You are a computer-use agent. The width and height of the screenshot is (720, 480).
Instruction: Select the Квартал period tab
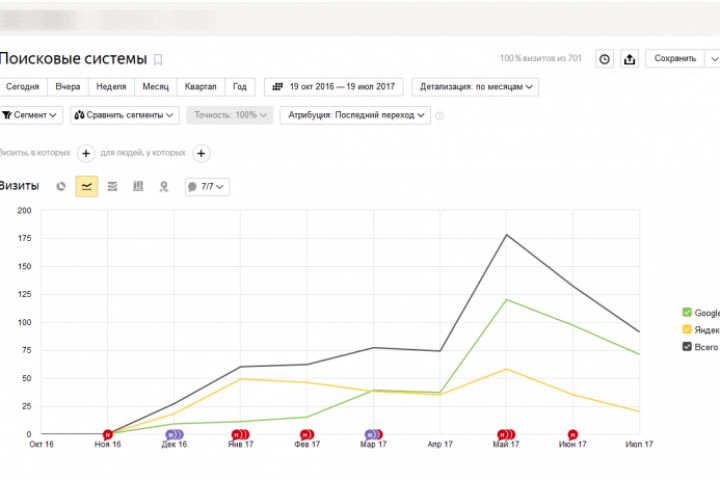[200, 87]
